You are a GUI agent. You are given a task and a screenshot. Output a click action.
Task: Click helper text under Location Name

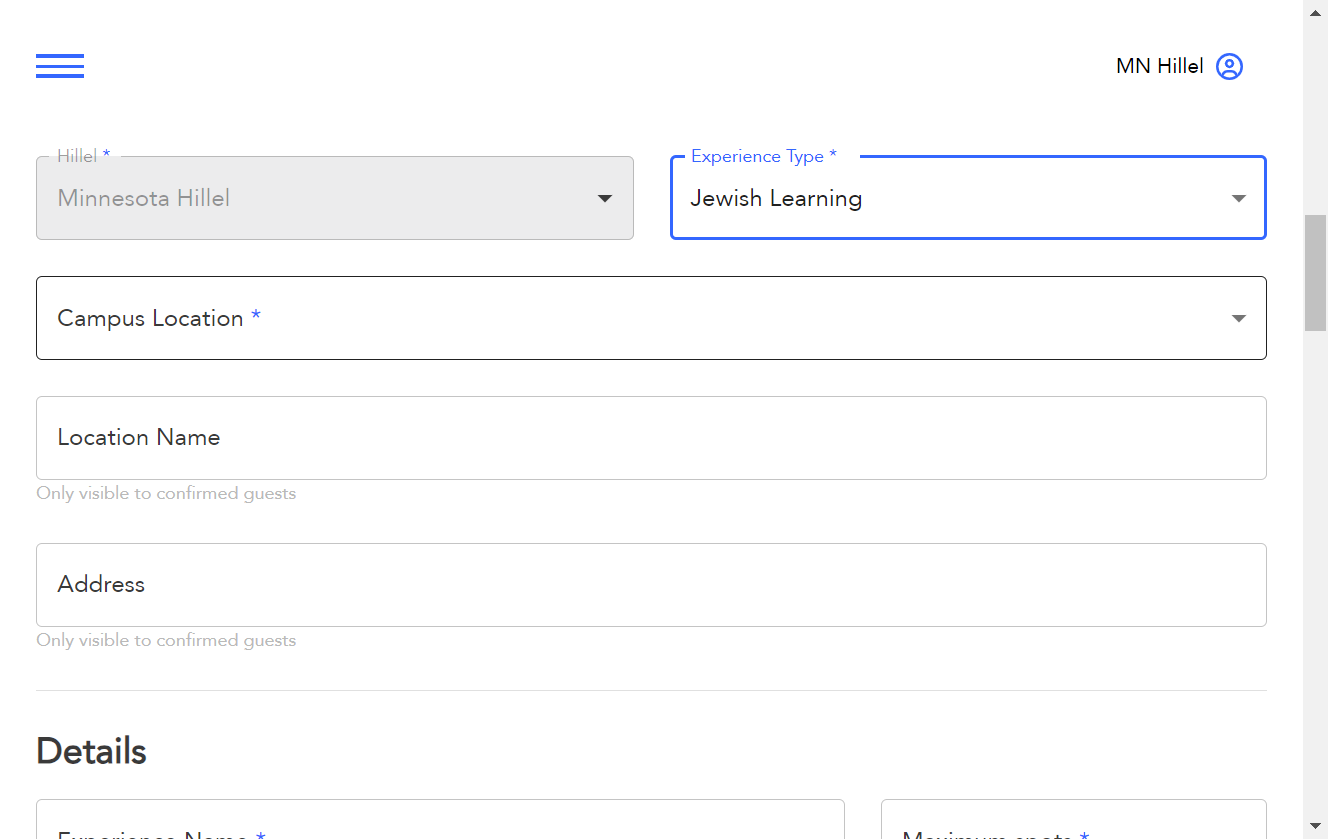(166, 493)
